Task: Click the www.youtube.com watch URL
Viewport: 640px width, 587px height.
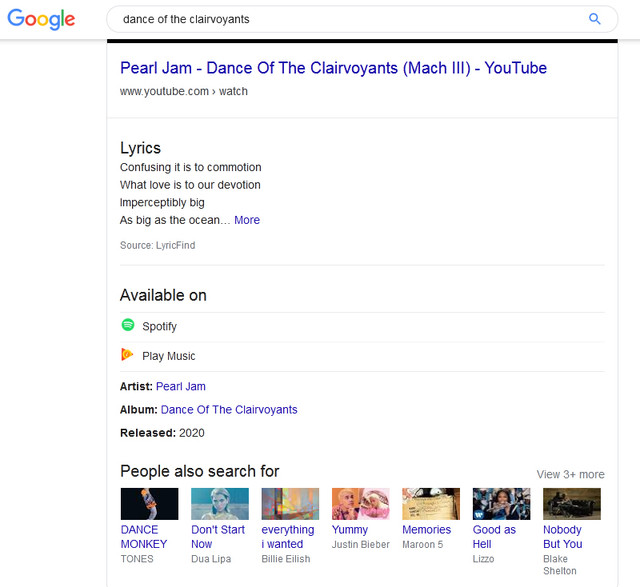Action: pos(184,91)
